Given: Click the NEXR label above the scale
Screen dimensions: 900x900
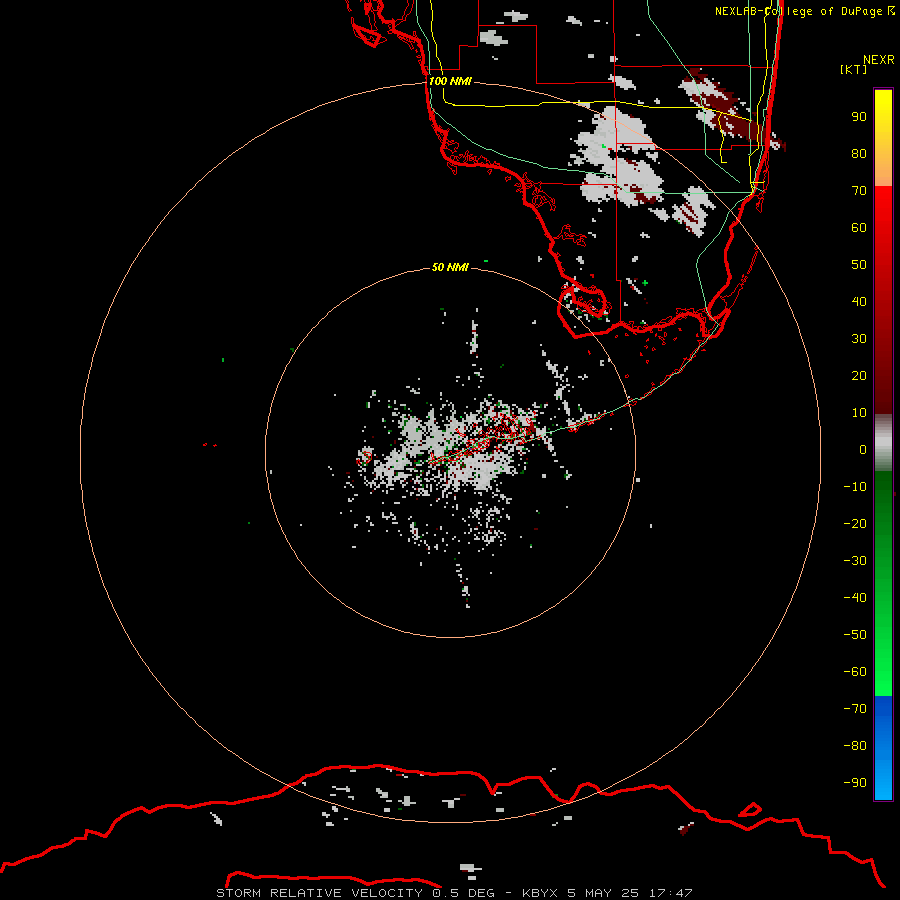Looking at the screenshot, I should click(878, 60).
